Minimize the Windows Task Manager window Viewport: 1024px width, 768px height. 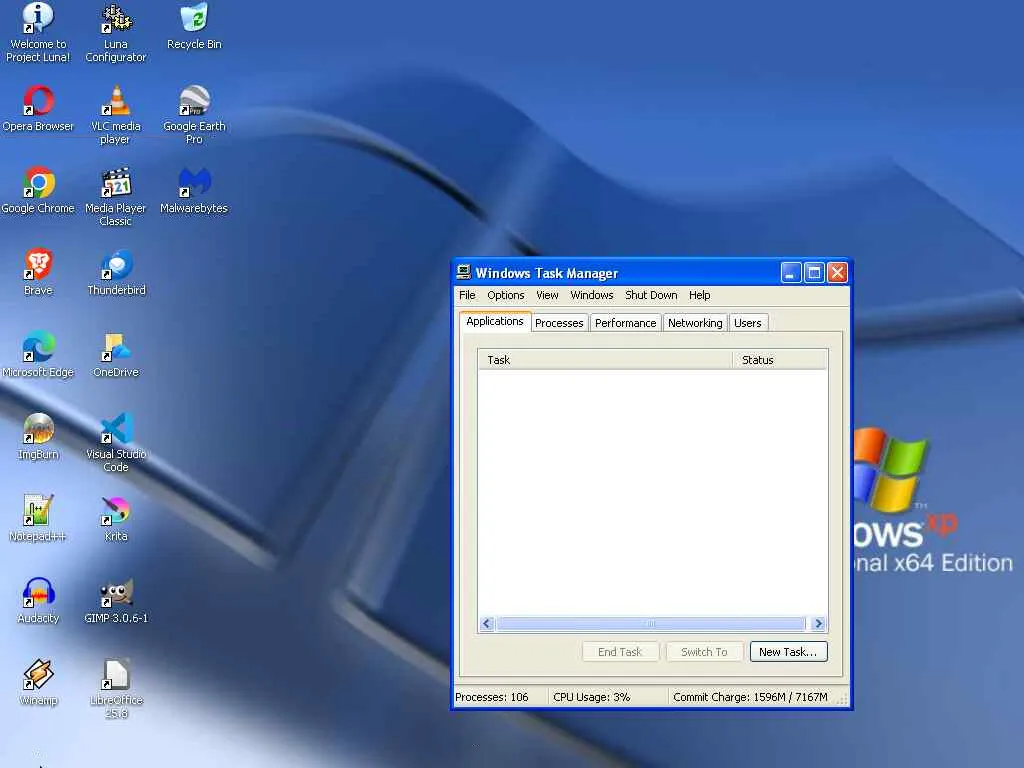coord(791,272)
